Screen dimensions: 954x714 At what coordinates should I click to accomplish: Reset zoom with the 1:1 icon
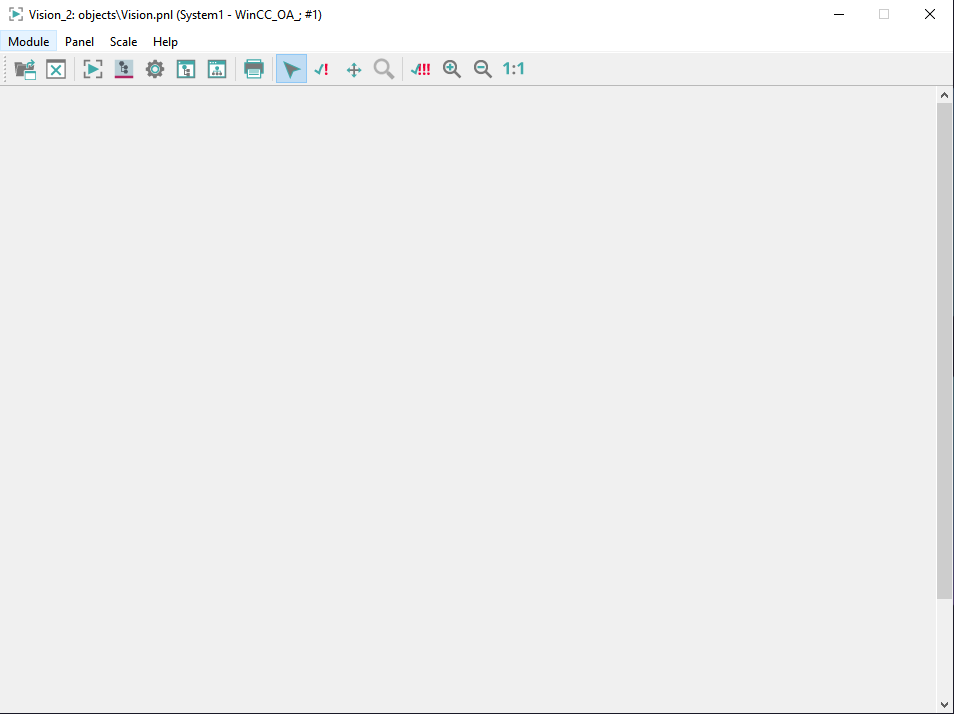point(514,69)
